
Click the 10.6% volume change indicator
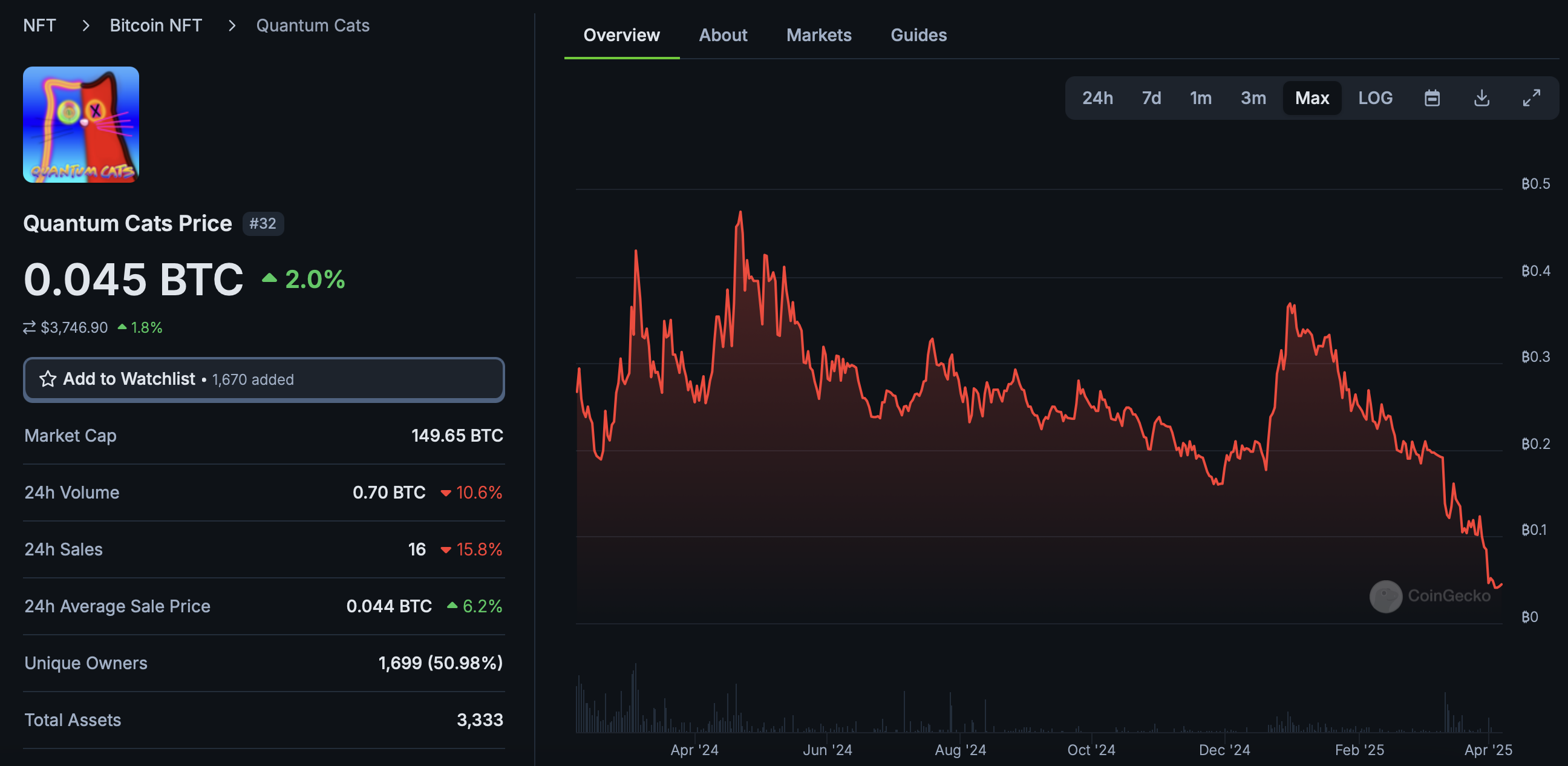point(472,492)
